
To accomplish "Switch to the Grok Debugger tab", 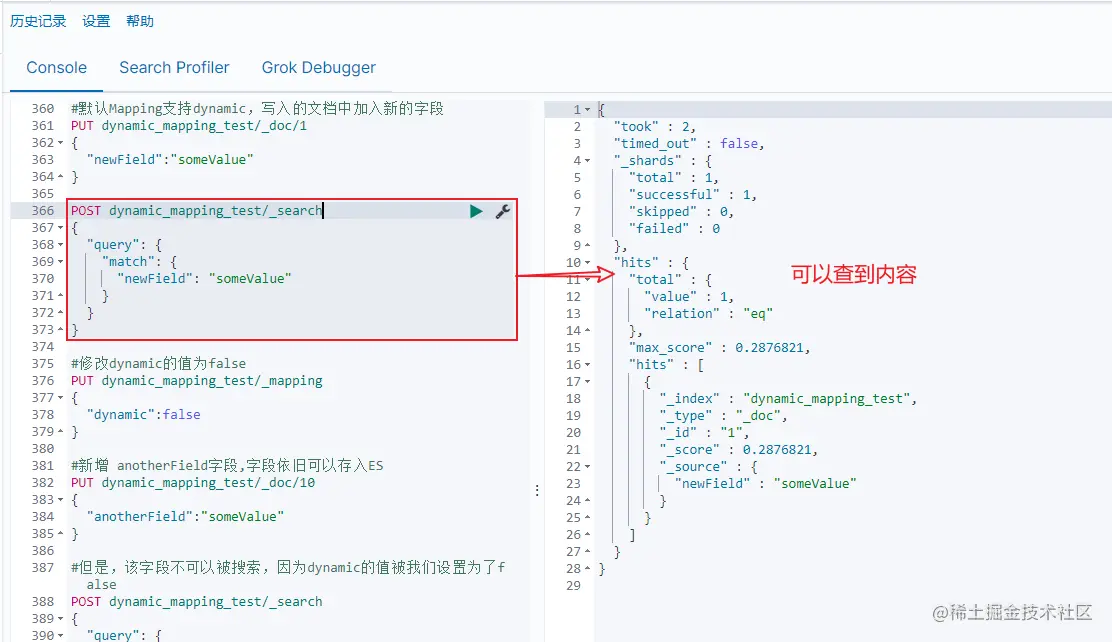I will point(318,67).
